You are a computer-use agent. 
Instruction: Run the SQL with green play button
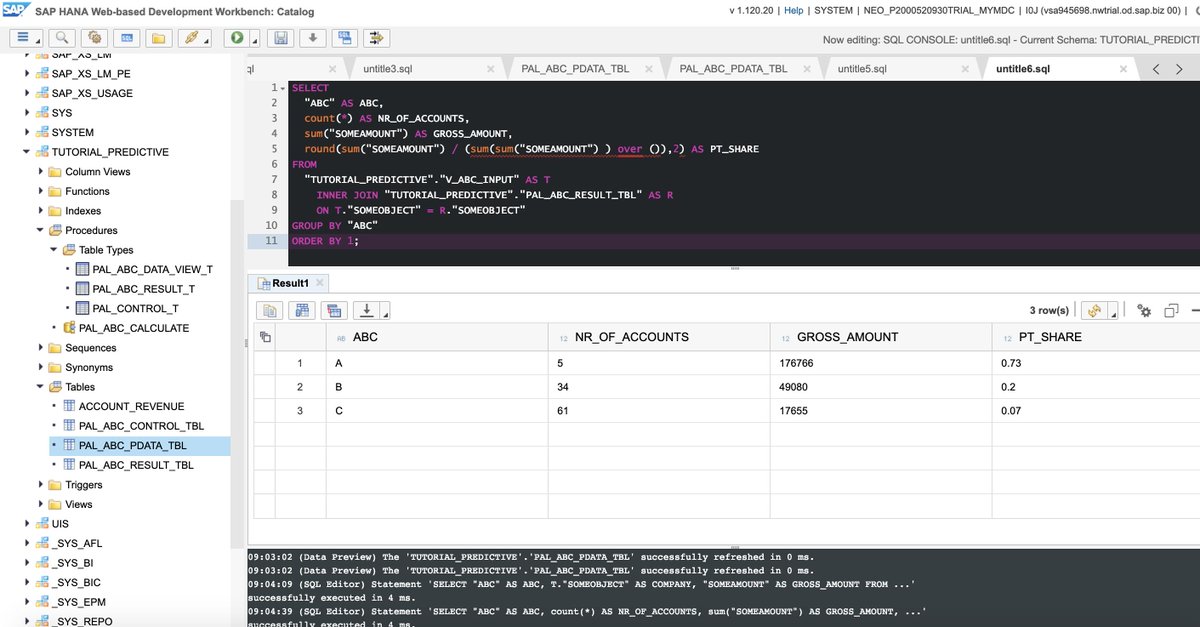[x=237, y=38]
